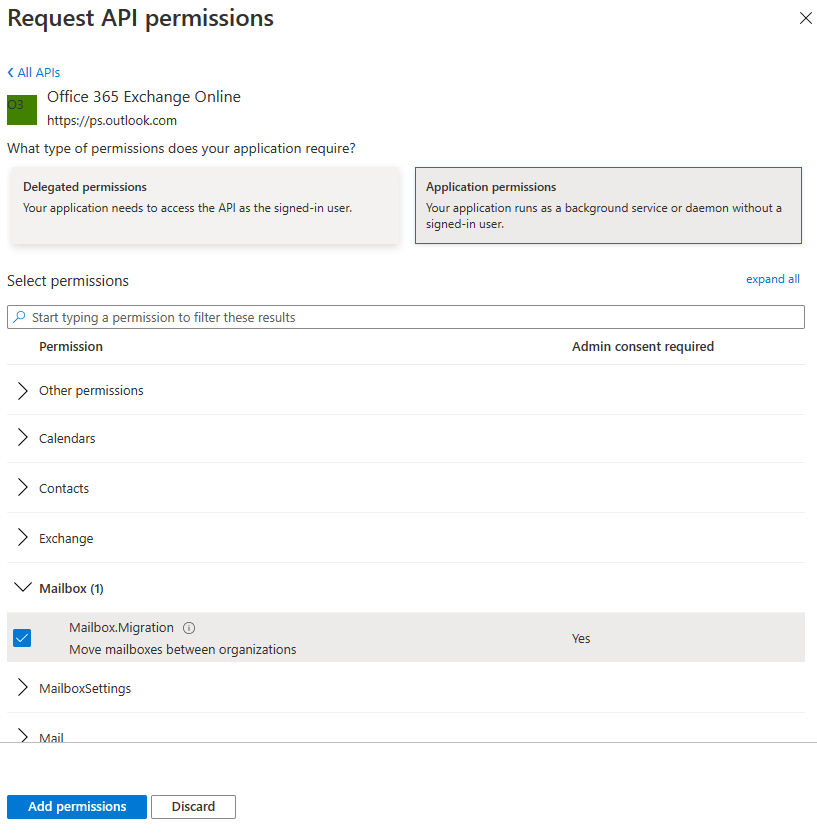Viewport: 817px width, 834px height.
Task: Expand the Exchange permission group
Action: click(23, 538)
